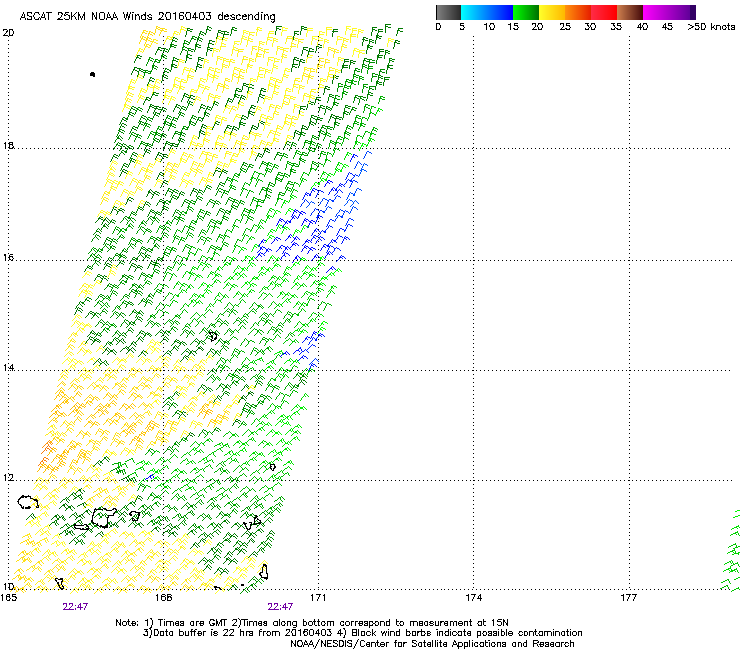Click the latitude '16' axis label
This screenshot has height=650, width=740.
click(8, 257)
